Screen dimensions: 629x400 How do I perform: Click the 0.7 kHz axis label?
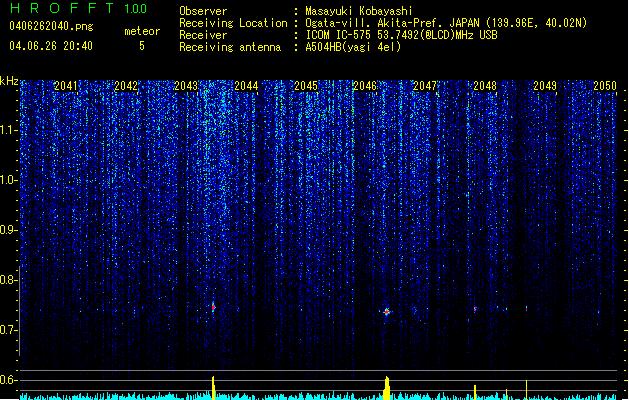click(9, 330)
